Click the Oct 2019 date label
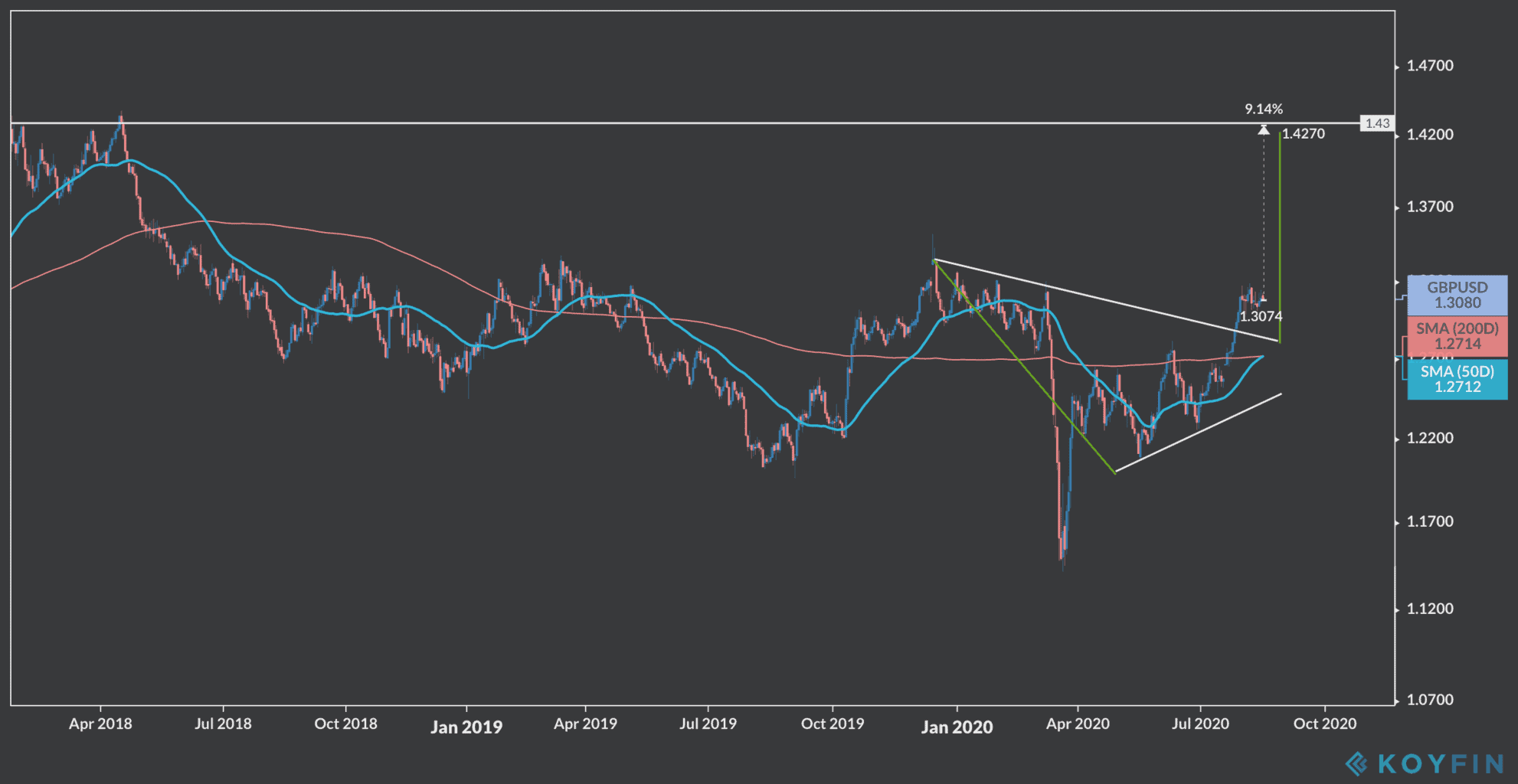The width and height of the screenshot is (1518, 784). [833, 724]
